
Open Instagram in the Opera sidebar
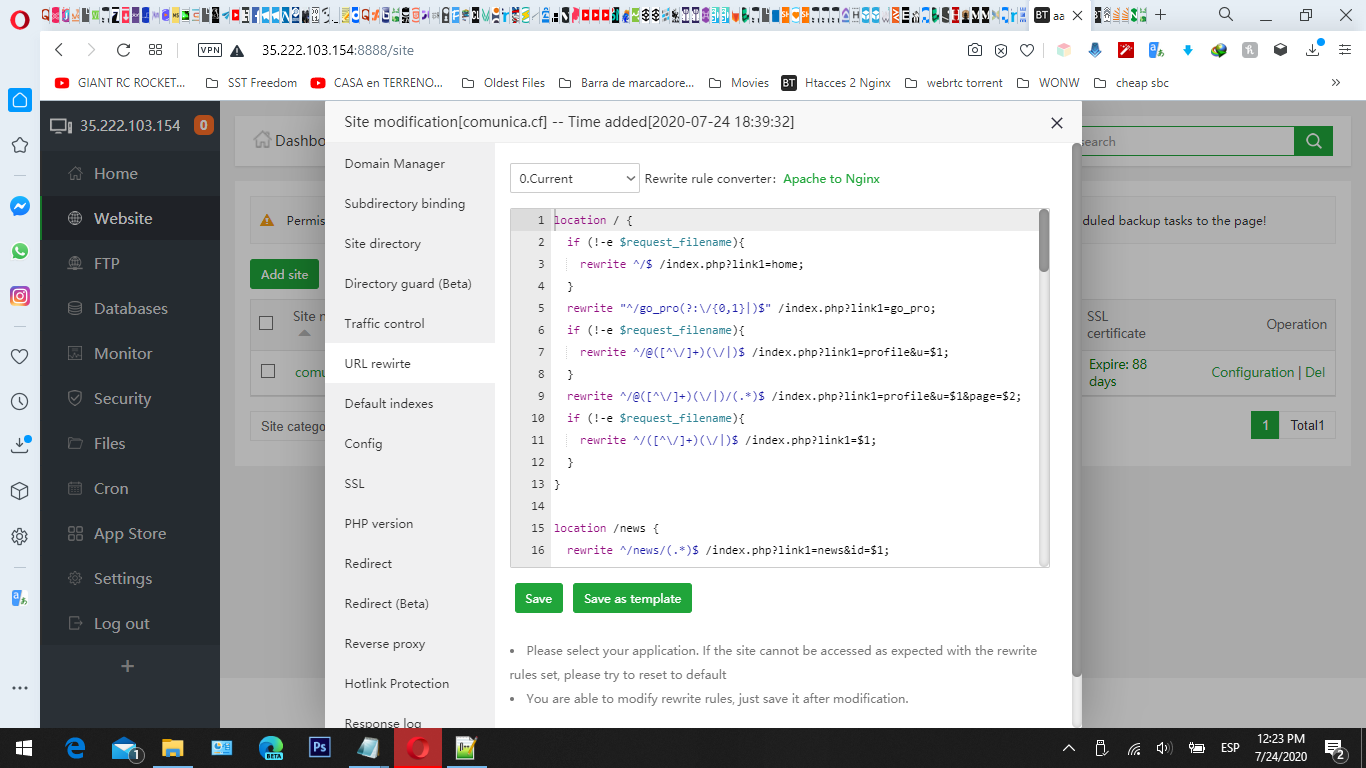point(19,296)
